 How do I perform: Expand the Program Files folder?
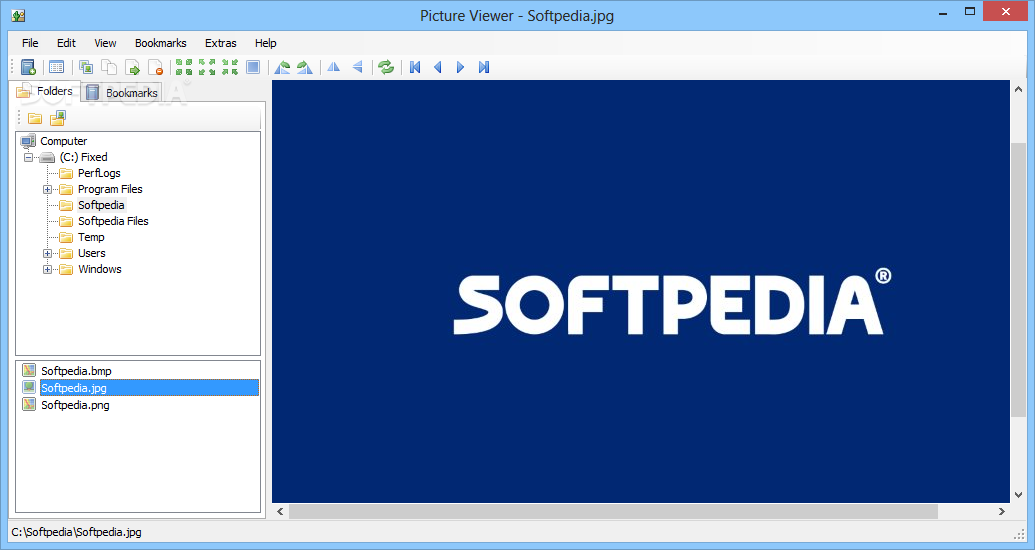click(x=48, y=189)
